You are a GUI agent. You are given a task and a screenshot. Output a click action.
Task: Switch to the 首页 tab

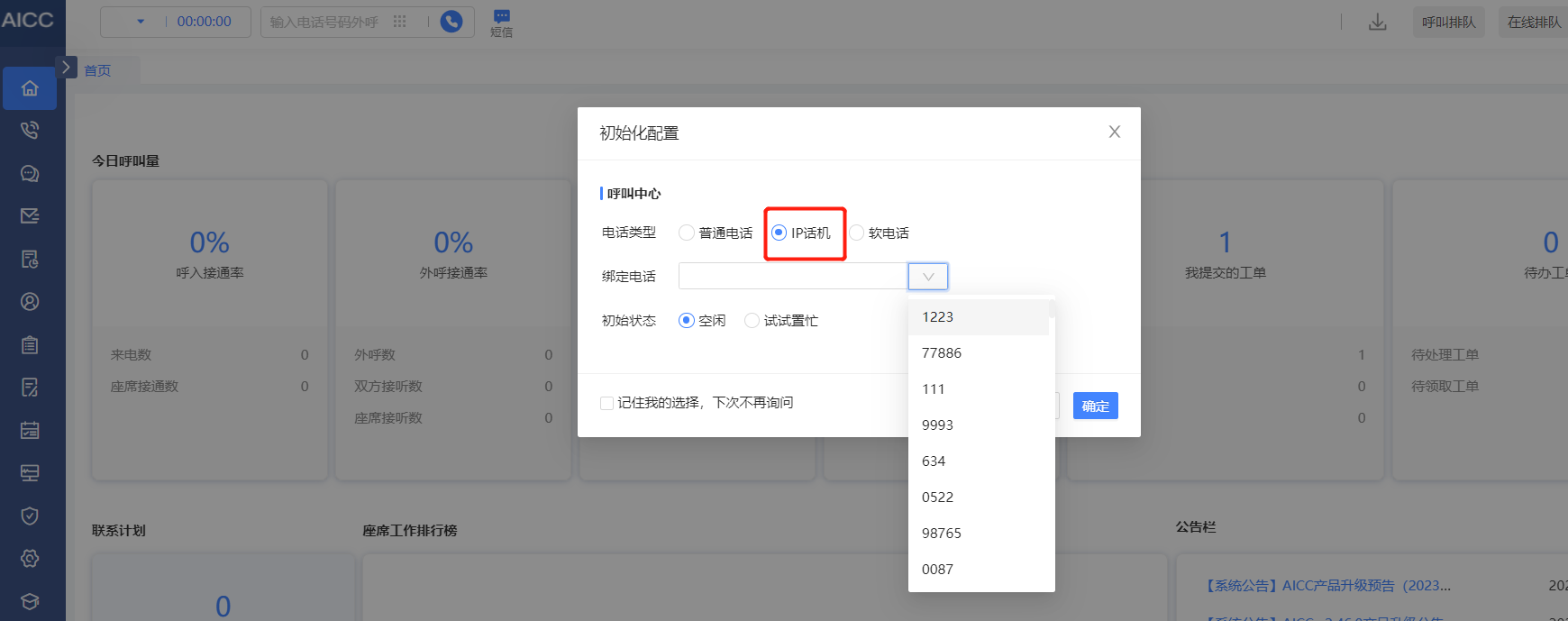[97, 70]
